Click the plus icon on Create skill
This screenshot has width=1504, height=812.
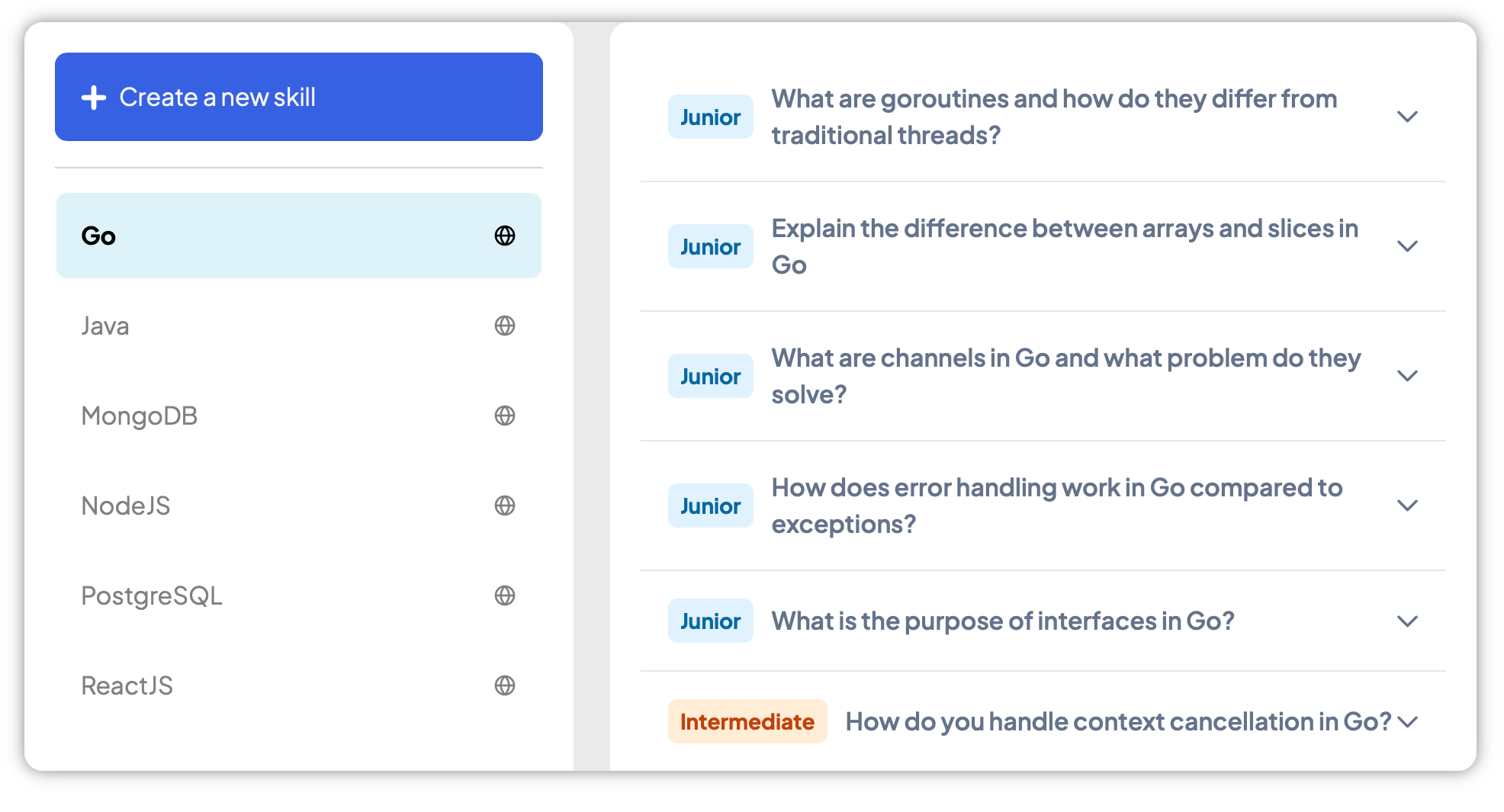click(94, 98)
